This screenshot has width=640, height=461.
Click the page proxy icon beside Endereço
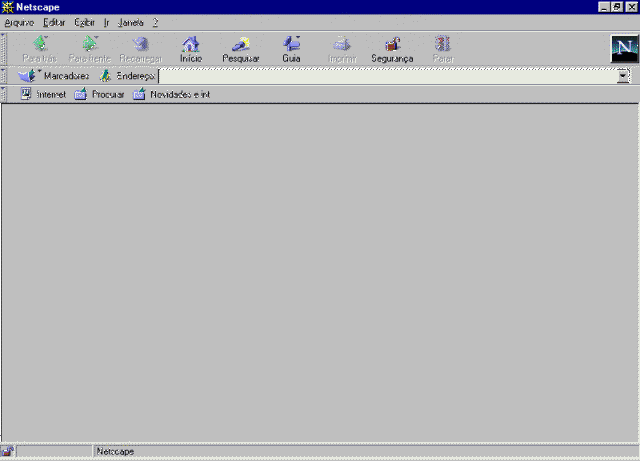(105, 76)
